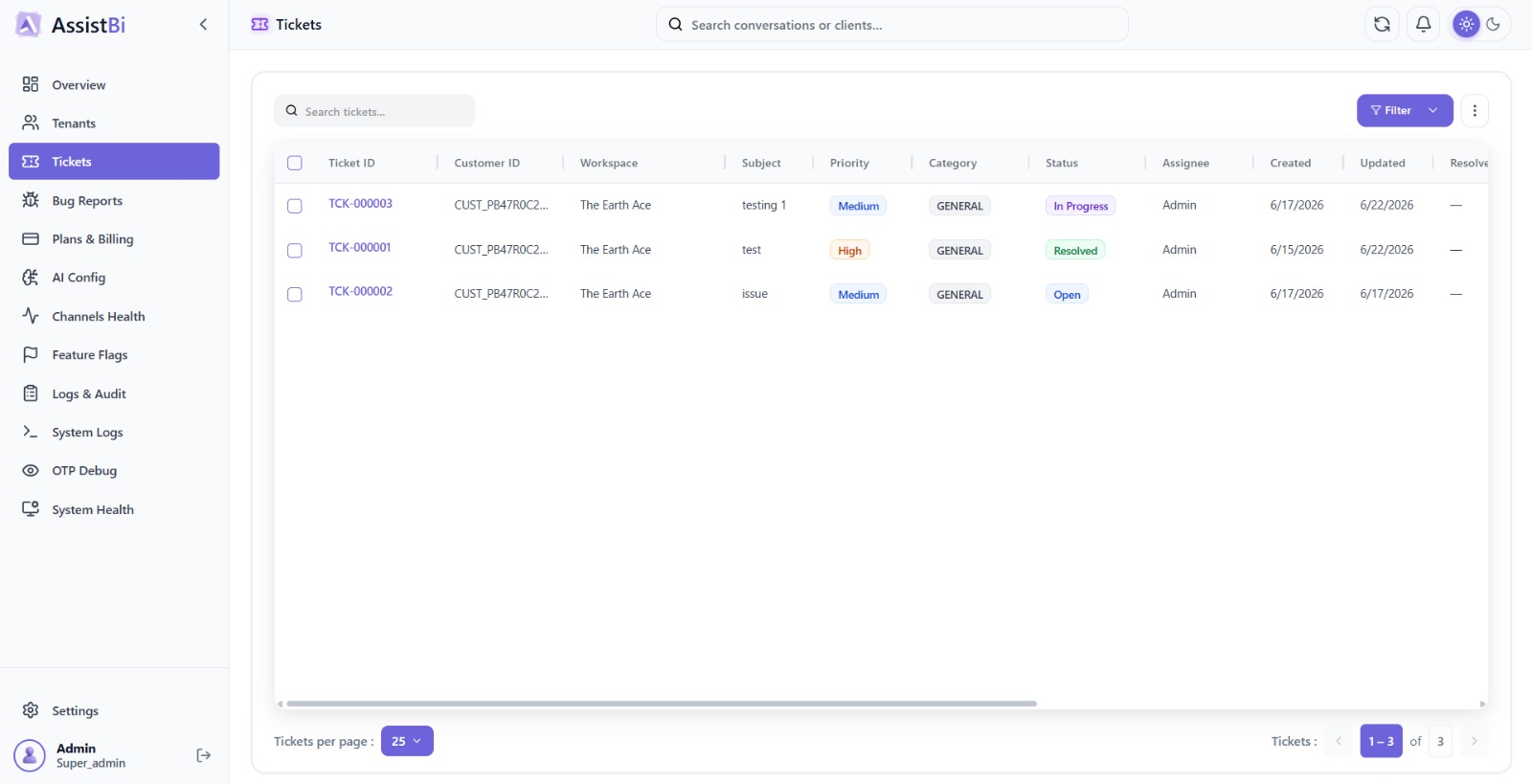1532x784 pixels.
Task: Open Logs & Audit
Action: click(114, 393)
